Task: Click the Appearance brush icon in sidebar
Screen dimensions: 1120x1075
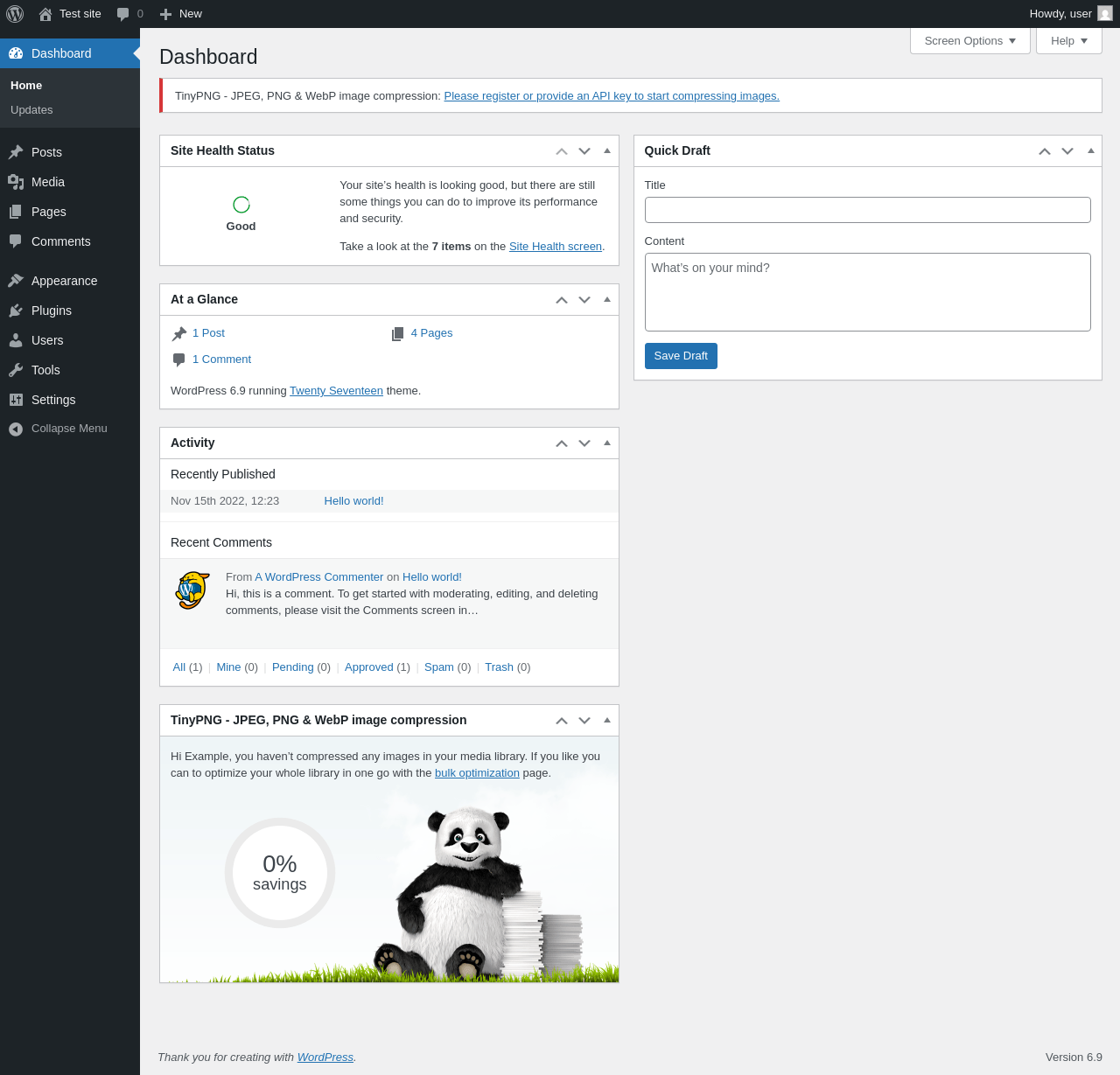Action: click(16, 281)
